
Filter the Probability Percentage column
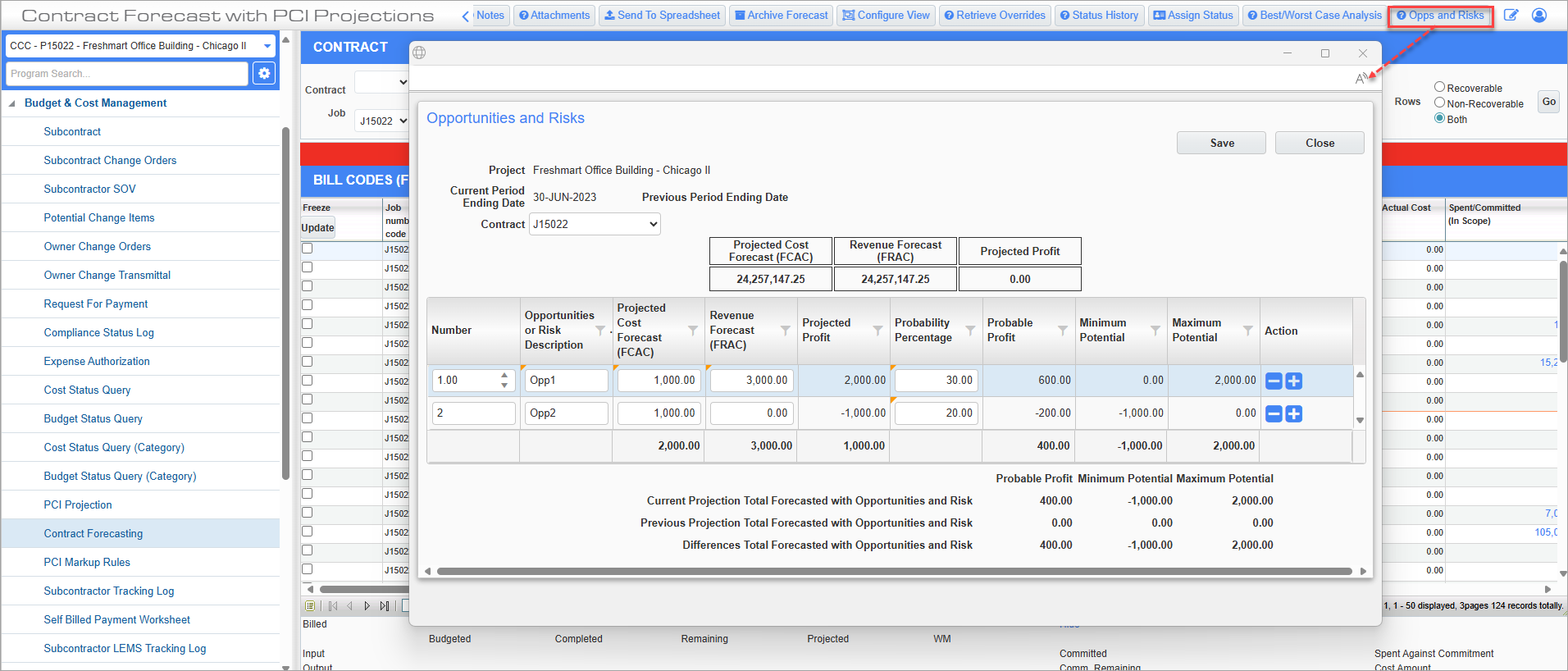pyautogui.click(x=970, y=331)
